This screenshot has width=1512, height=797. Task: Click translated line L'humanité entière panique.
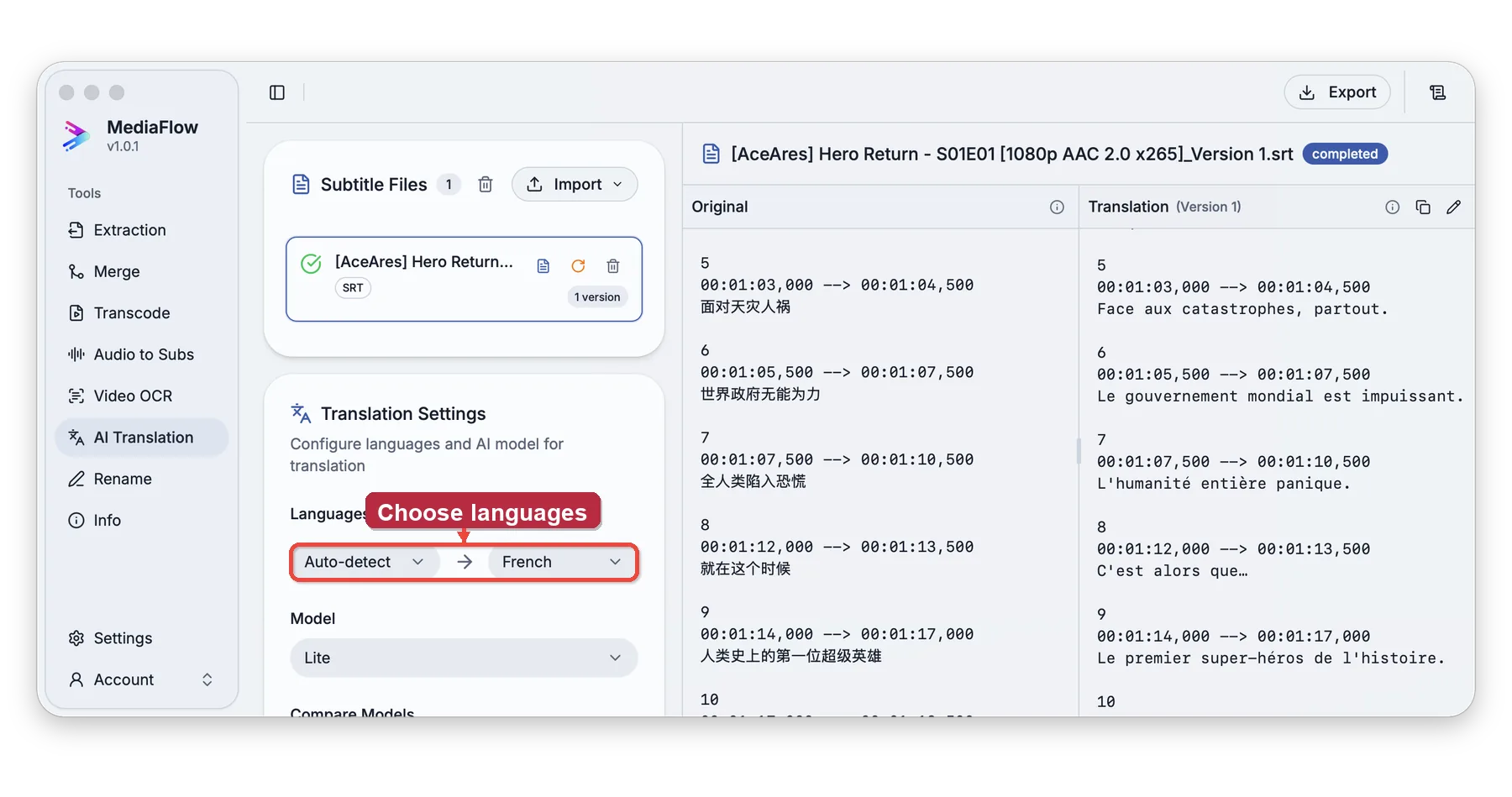pyautogui.click(x=1224, y=484)
